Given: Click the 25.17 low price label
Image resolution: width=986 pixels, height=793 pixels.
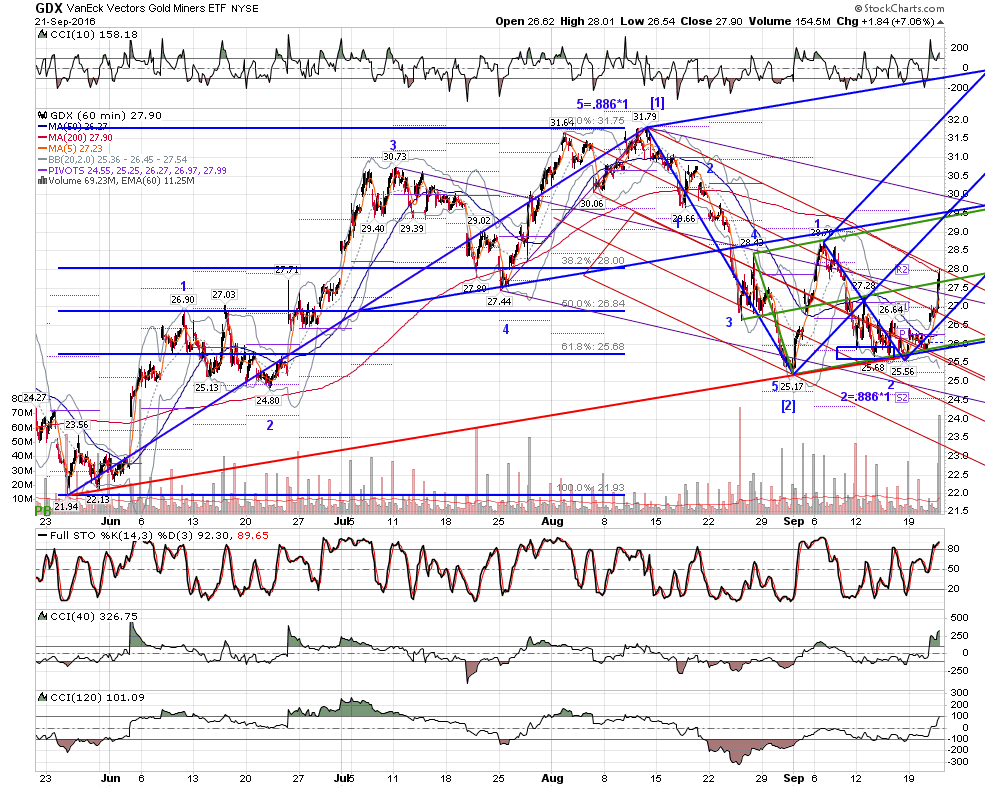Looking at the screenshot, I should tap(792, 387).
